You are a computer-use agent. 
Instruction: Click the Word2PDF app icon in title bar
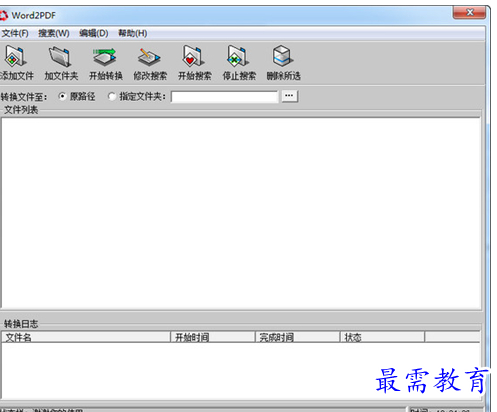tap(3, 15)
